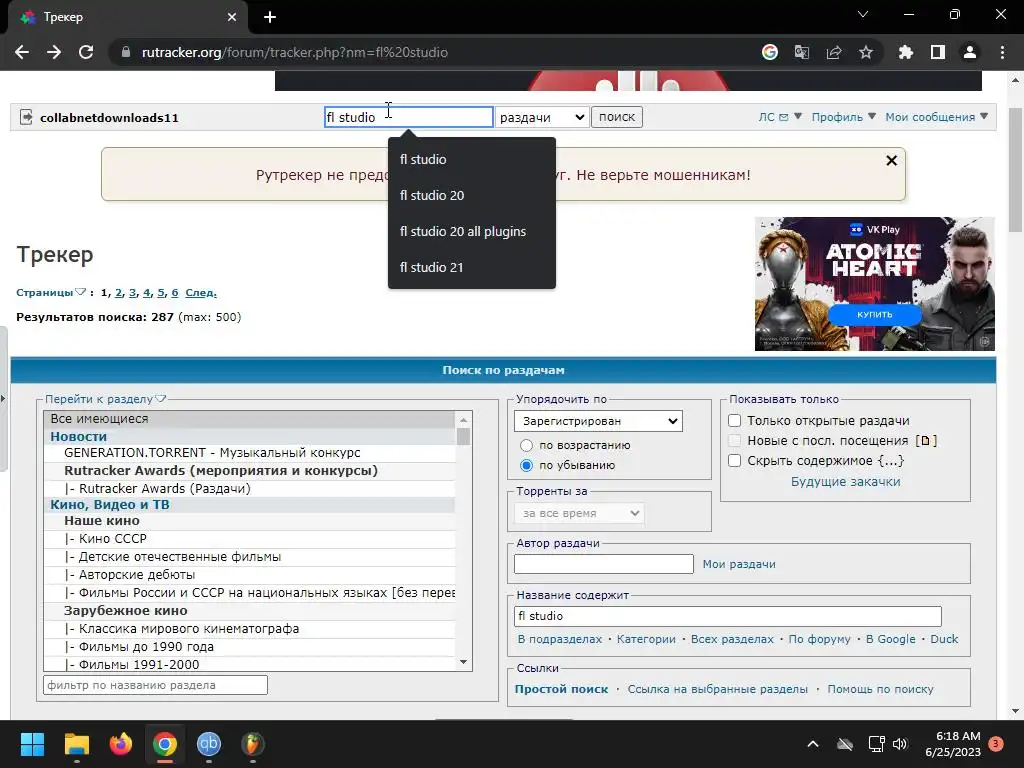Screen dimensions: 1024x768
Task: Click the Название содержит field
Action: (x=728, y=616)
